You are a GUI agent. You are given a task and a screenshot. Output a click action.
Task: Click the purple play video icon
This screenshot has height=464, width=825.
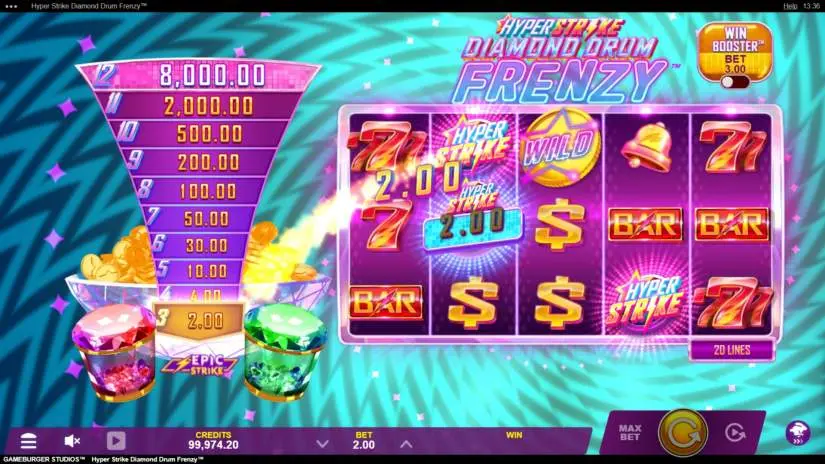(x=116, y=441)
